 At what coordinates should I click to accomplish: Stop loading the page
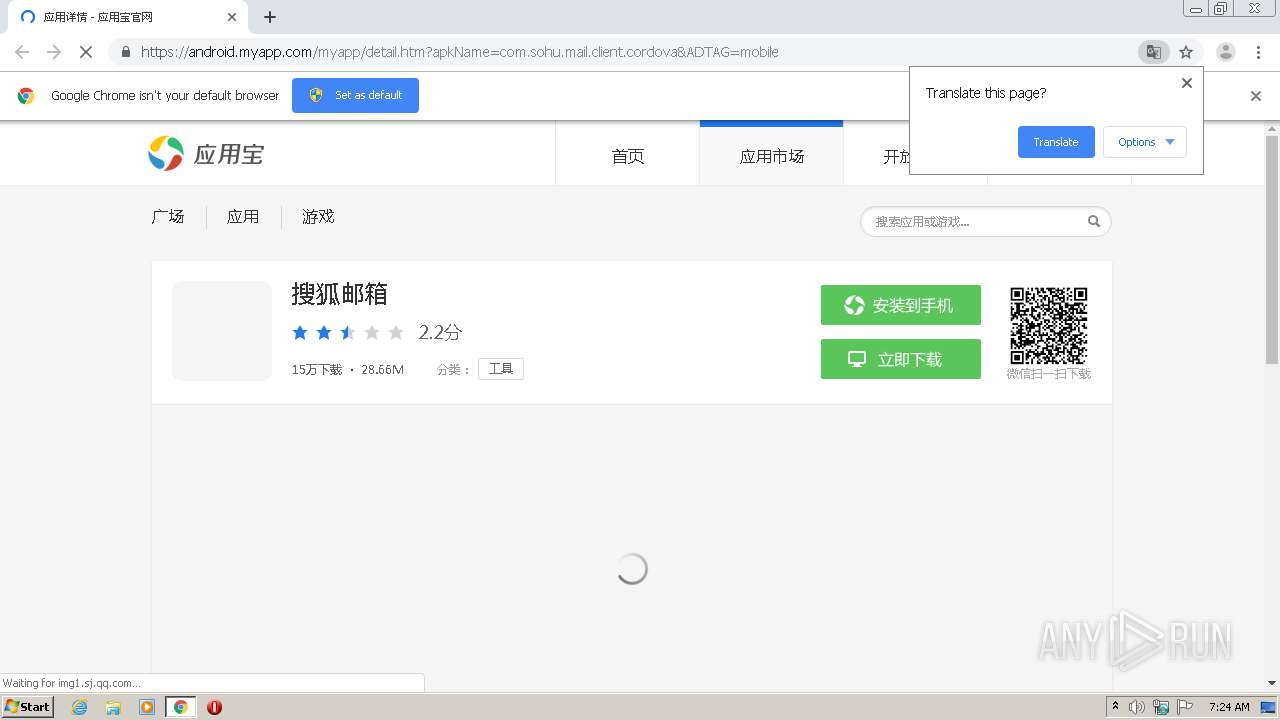pos(86,52)
